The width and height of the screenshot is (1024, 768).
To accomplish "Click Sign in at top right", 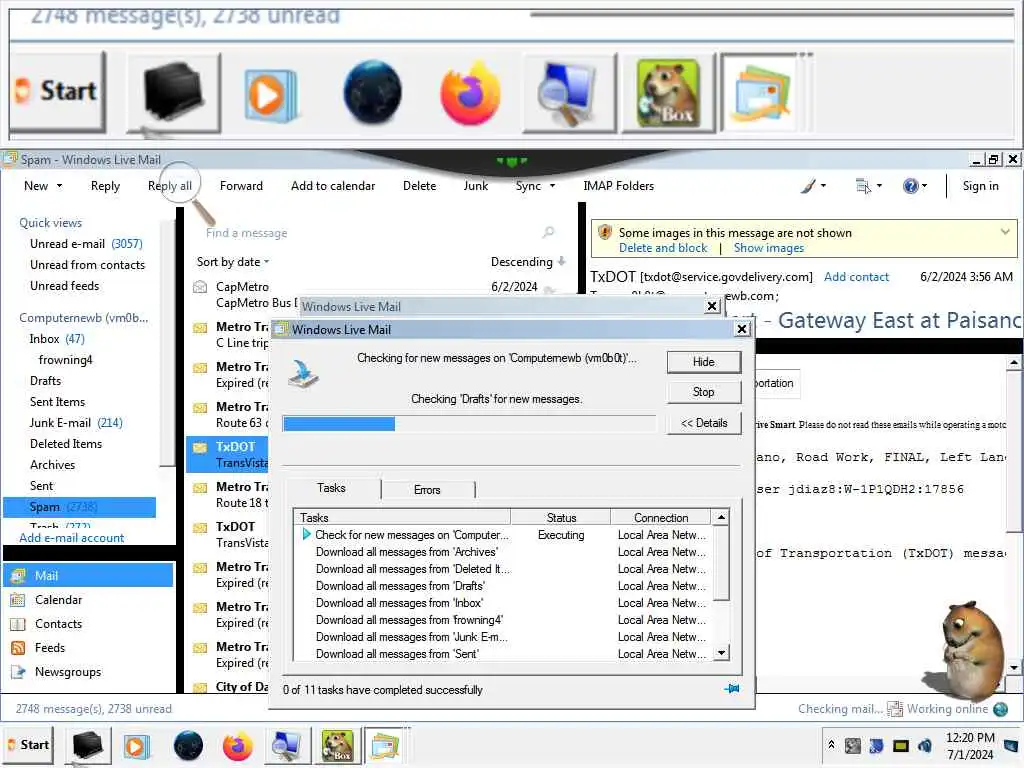I will [980, 186].
